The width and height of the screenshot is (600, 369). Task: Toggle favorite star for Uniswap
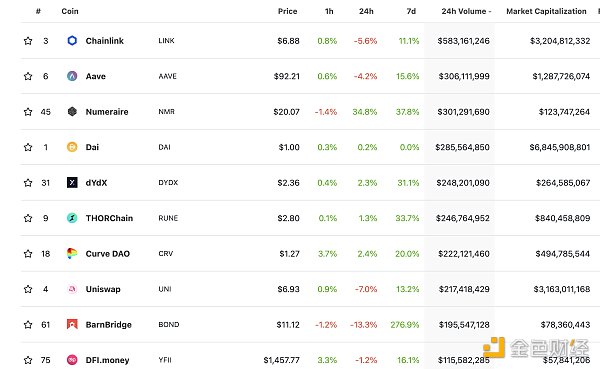click(x=28, y=289)
